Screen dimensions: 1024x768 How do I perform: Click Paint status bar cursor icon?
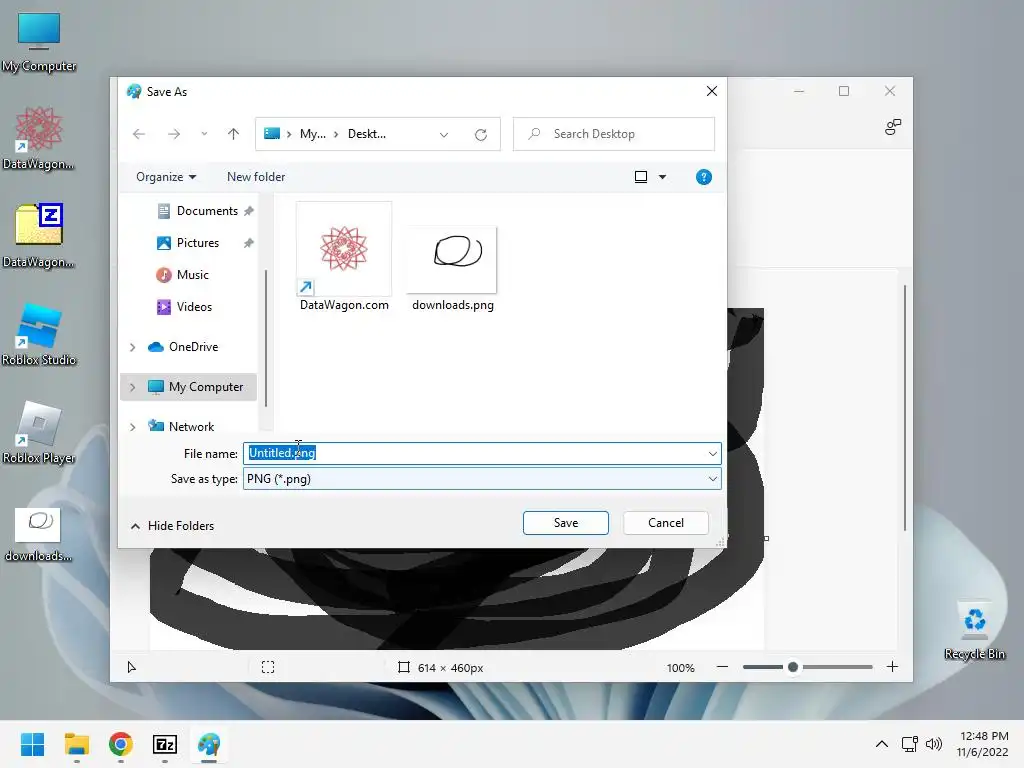point(131,667)
